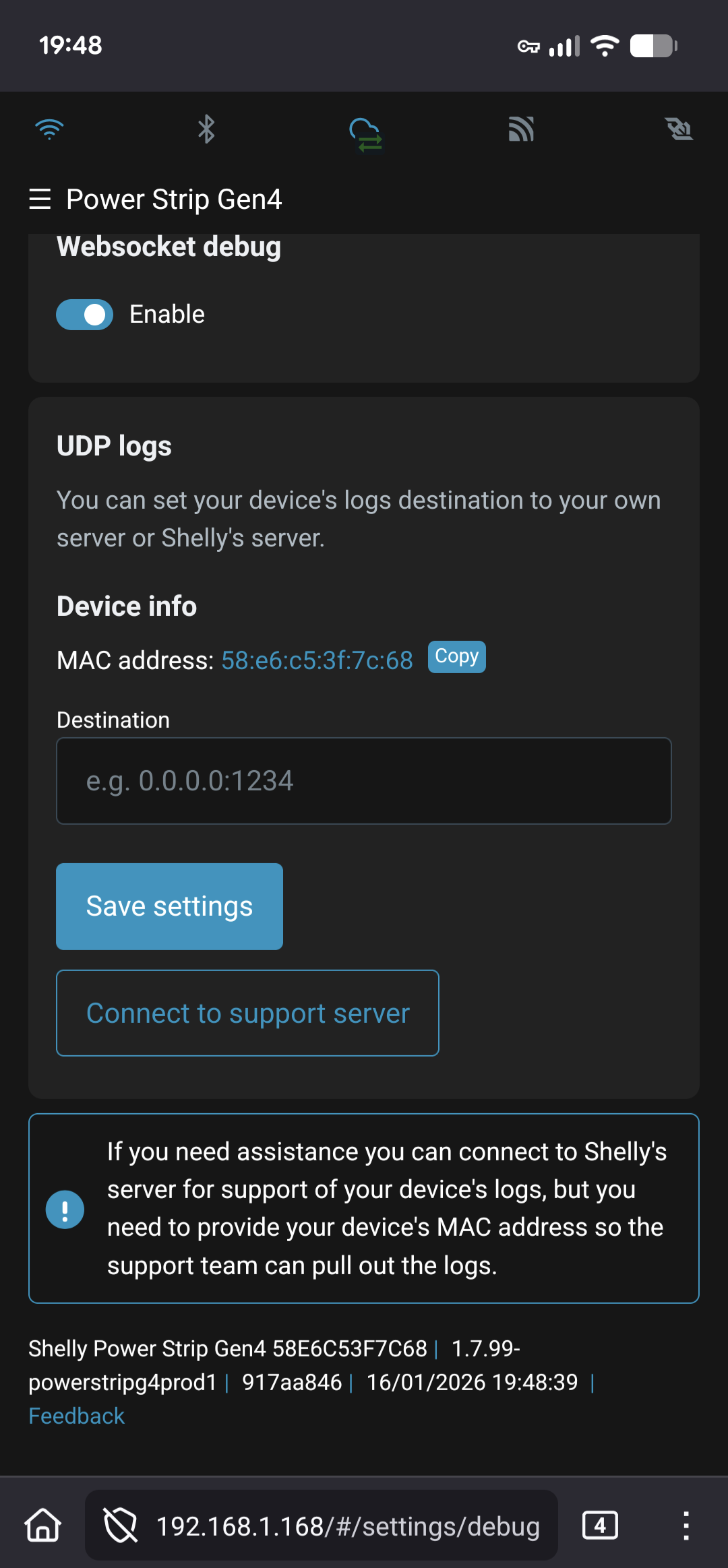Open the browser three-dot menu
Viewport: 728px width, 1568px height.
click(x=686, y=1526)
